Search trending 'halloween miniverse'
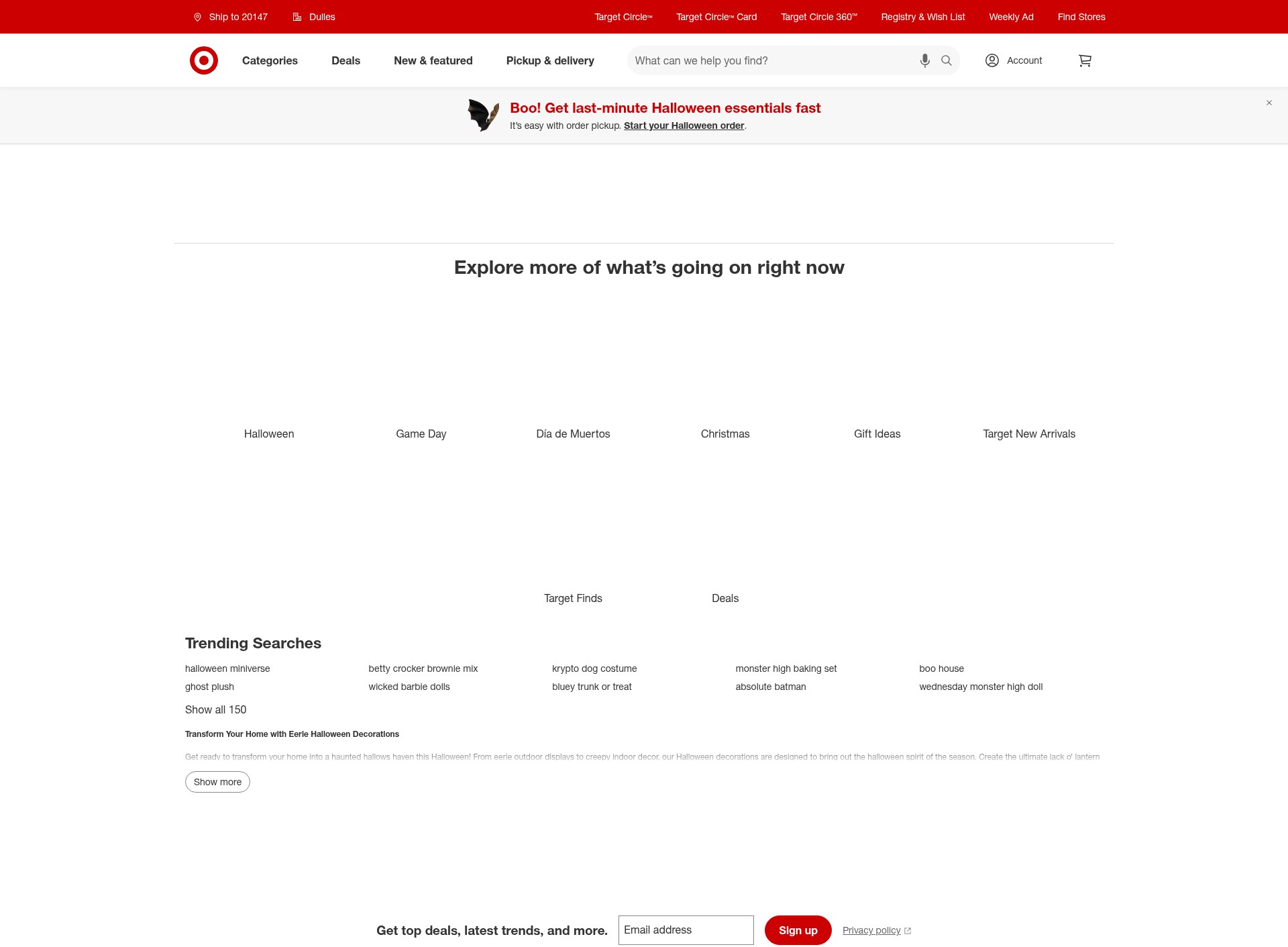Viewport: 1288px width, 947px height. (227, 668)
